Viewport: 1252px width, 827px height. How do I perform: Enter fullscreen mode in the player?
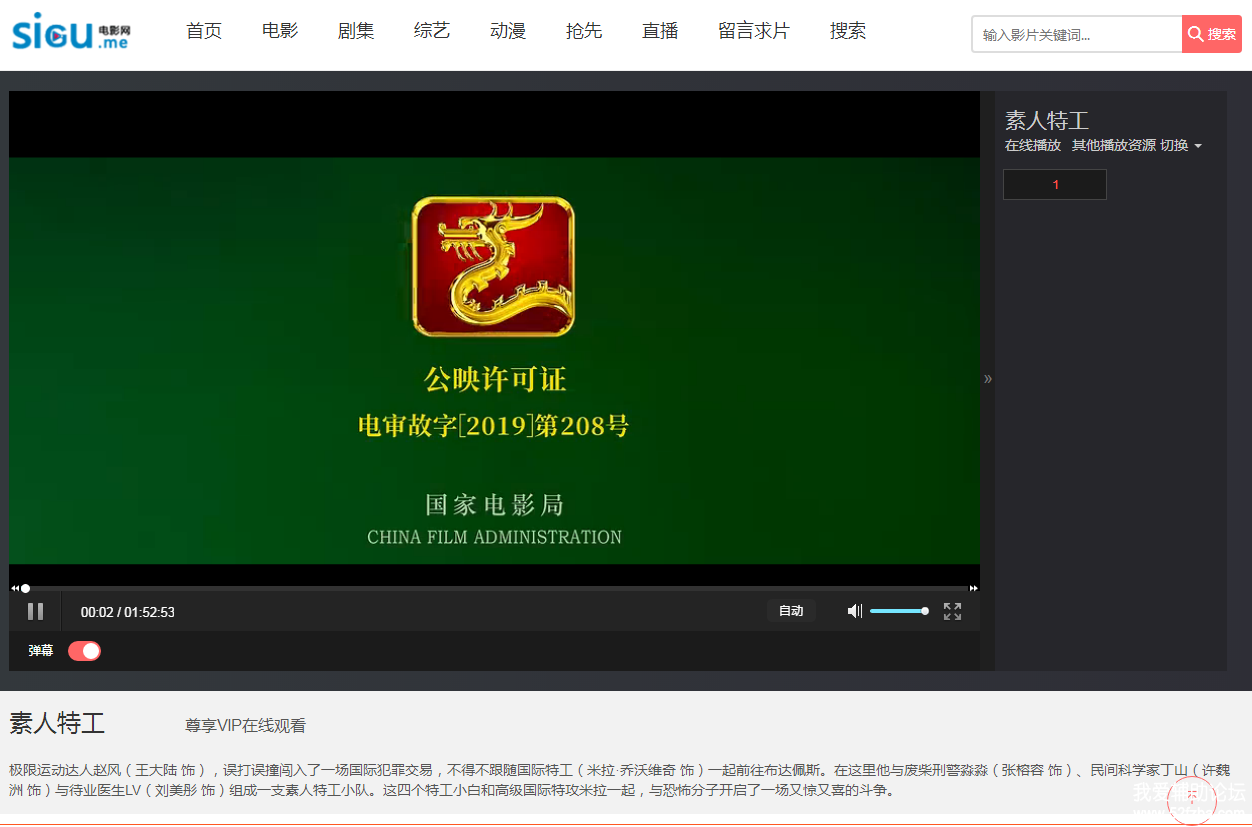click(x=952, y=611)
